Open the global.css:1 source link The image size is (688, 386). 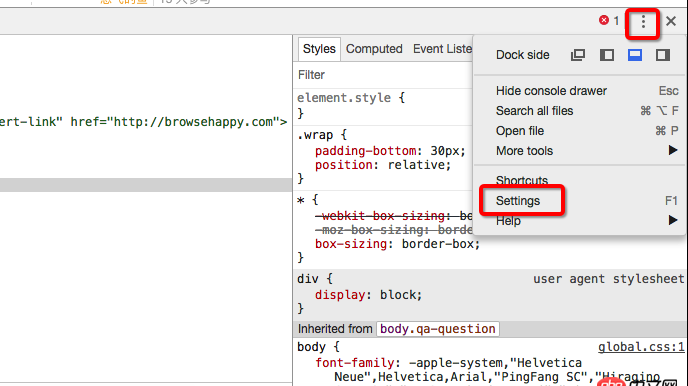coord(641,347)
